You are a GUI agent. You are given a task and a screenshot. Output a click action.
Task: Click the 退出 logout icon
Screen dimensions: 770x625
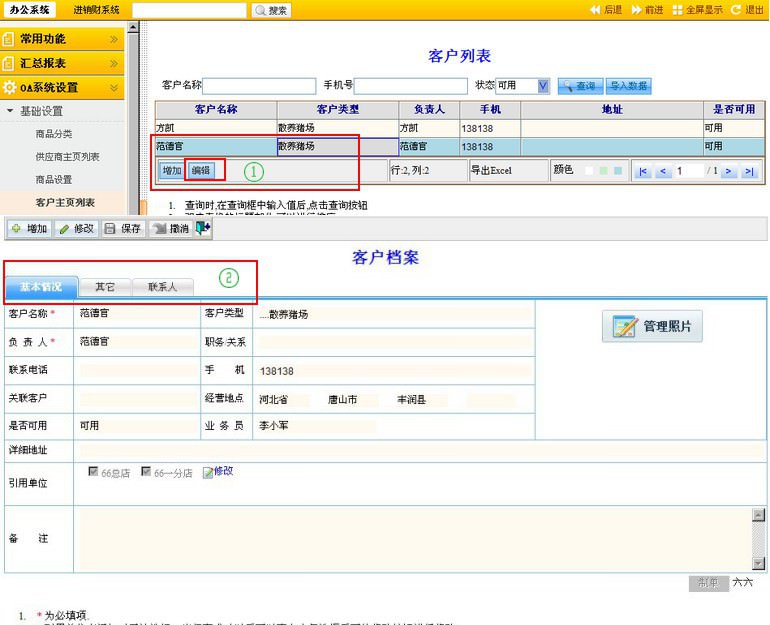(x=736, y=10)
